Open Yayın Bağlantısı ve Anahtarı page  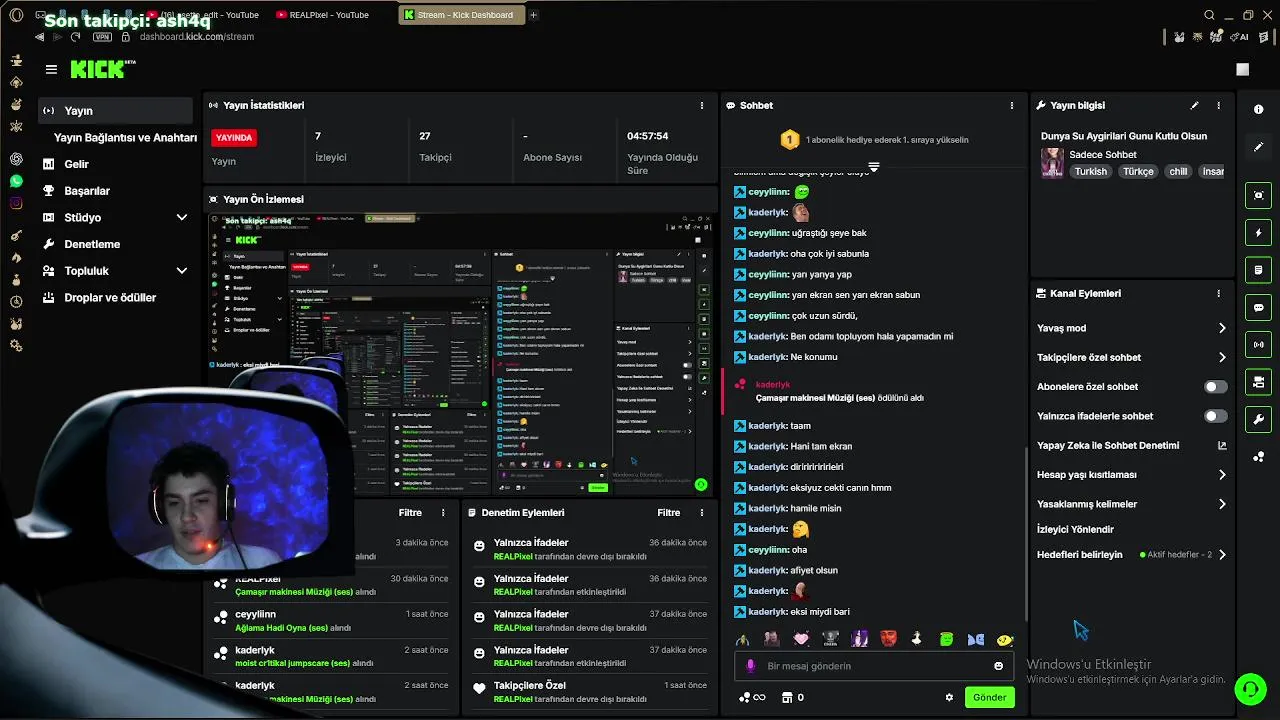click(x=125, y=138)
